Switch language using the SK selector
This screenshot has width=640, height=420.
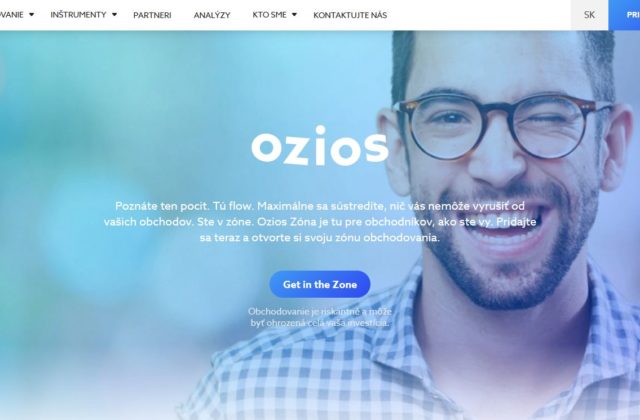[589, 15]
